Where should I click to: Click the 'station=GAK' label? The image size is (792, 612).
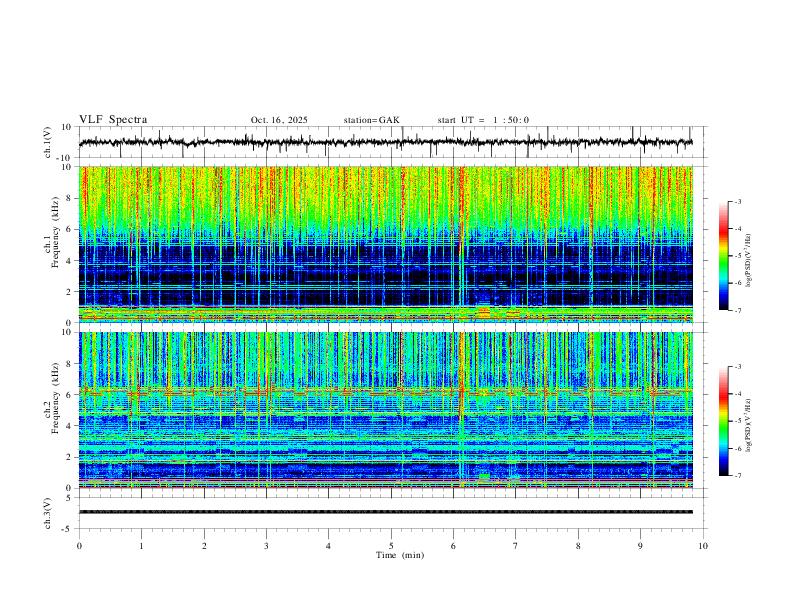371,120
